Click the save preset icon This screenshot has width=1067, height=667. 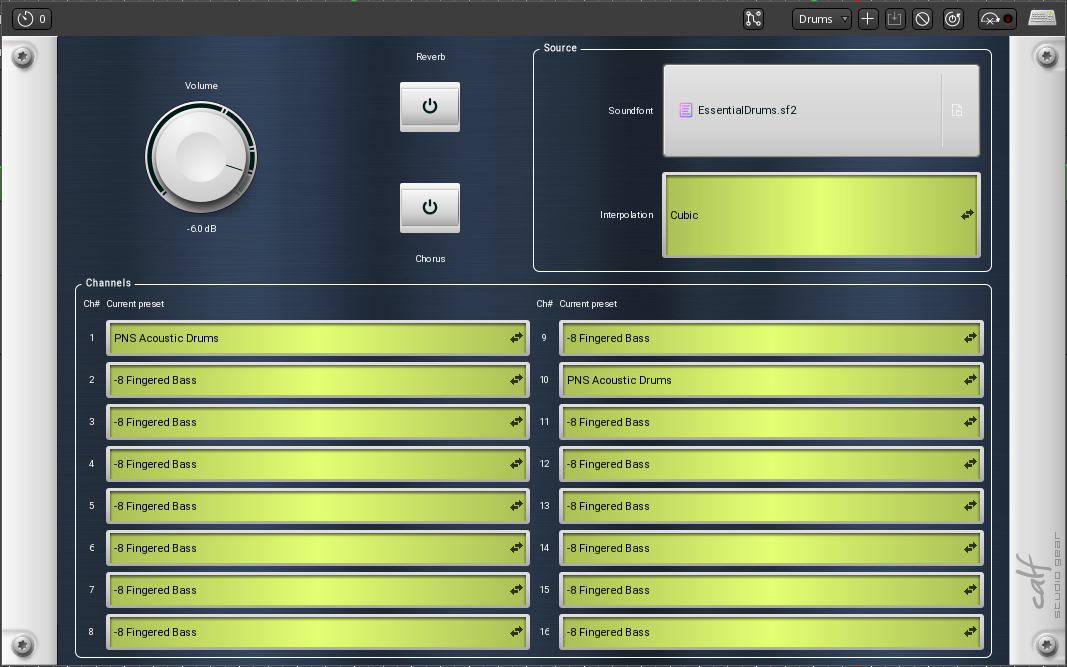click(x=895, y=19)
